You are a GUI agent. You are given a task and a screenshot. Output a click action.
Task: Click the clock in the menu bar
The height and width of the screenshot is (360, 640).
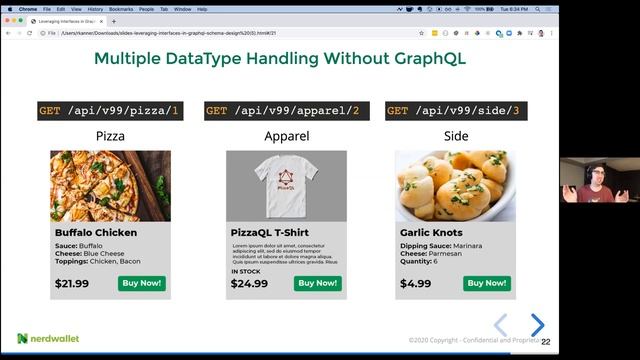pos(514,9)
